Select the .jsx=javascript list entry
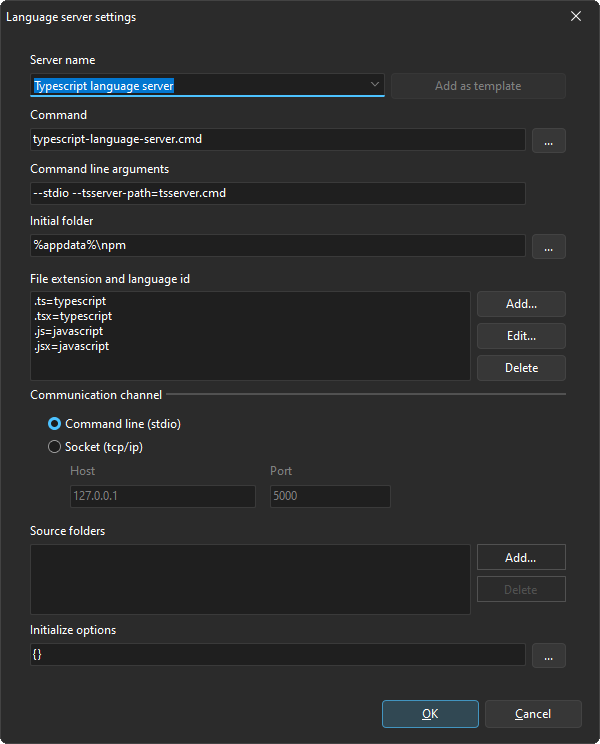This screenshot has width=600, height=744. [x=71, y=346]
